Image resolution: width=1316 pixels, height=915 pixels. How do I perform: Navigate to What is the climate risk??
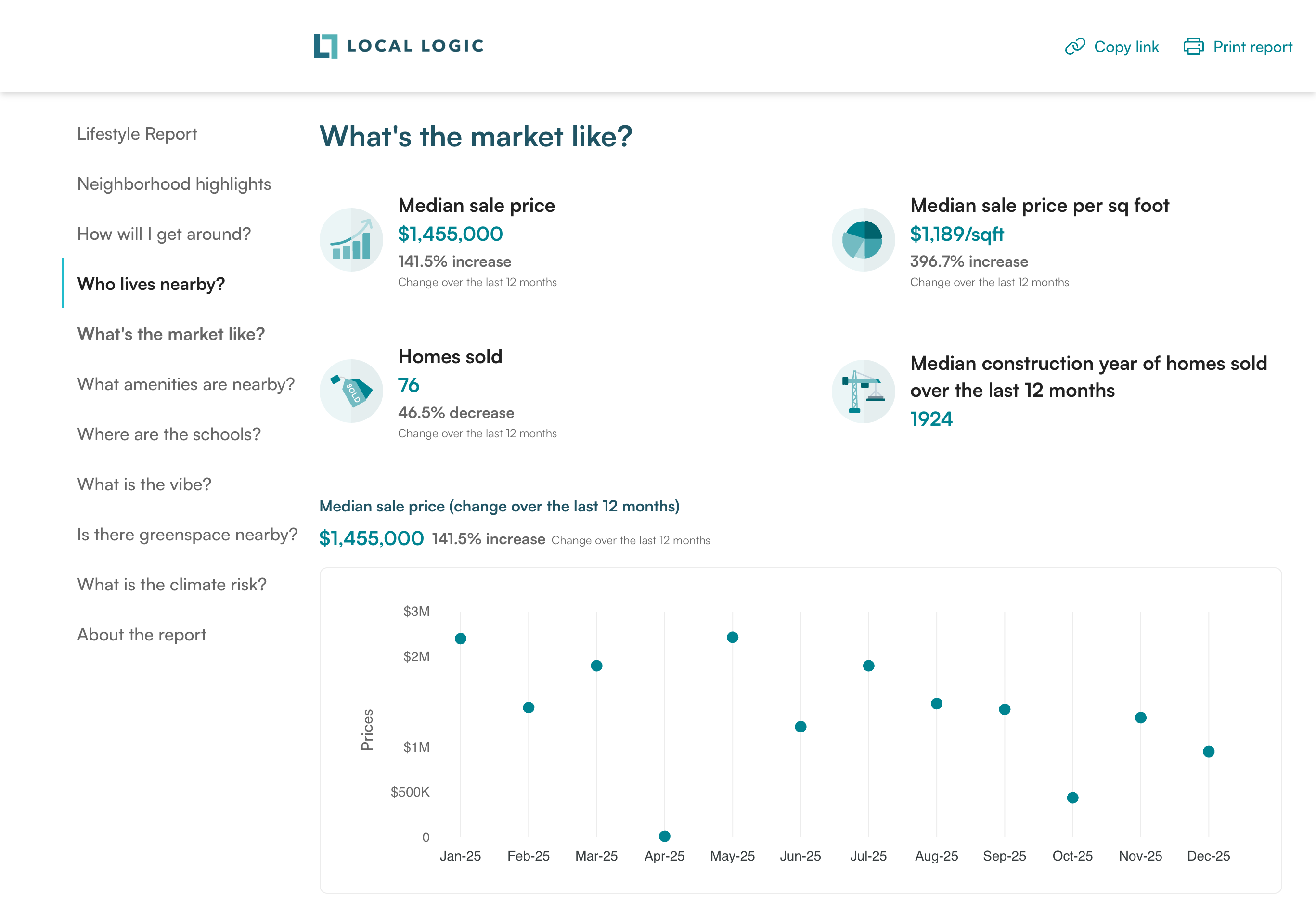click(x=171, y=584)
